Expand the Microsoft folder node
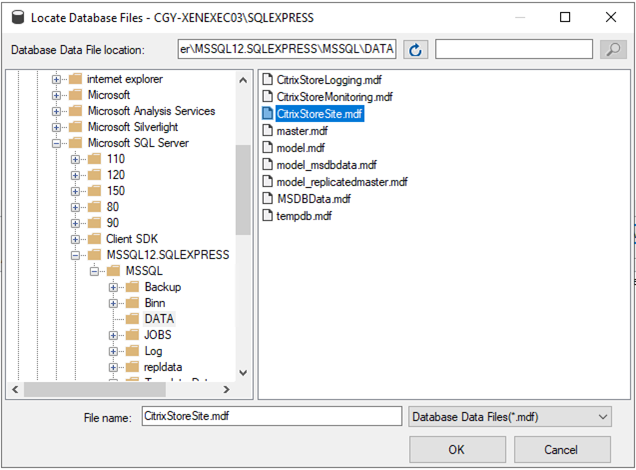636x470 pixels. [56, 95]
